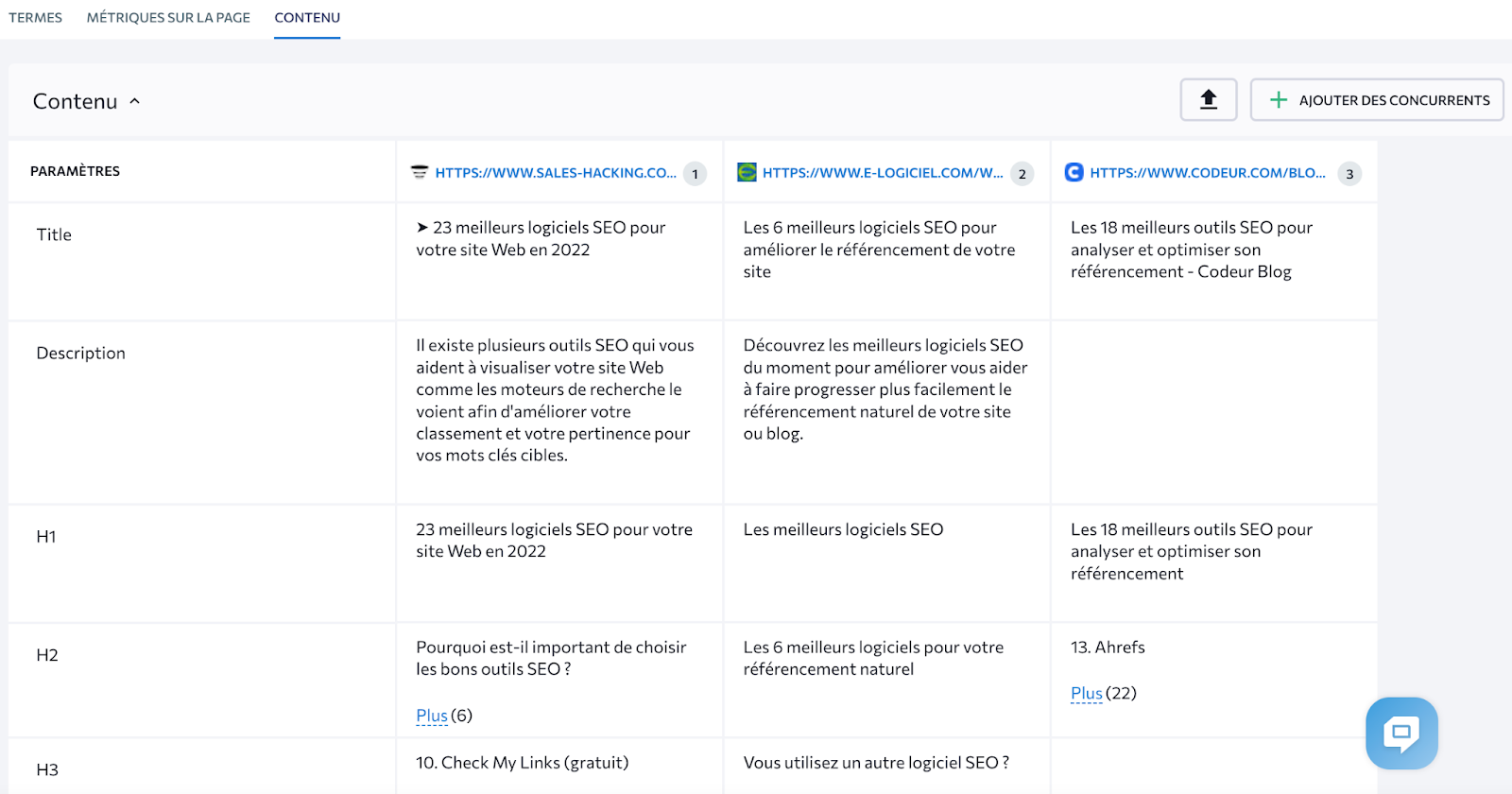Click title '23 meilleurs logiciels SEO pour votre site Web'
The image size is (1512, 794).
[541, 238]
